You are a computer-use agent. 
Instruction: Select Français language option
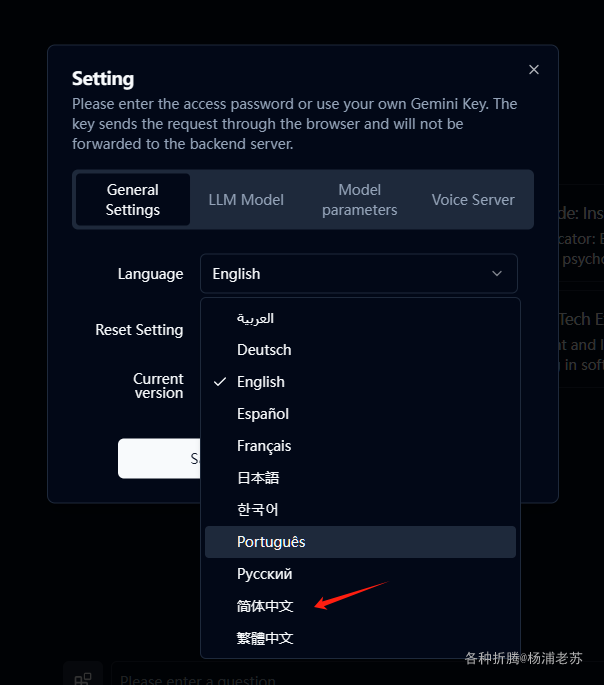point(264,446)
